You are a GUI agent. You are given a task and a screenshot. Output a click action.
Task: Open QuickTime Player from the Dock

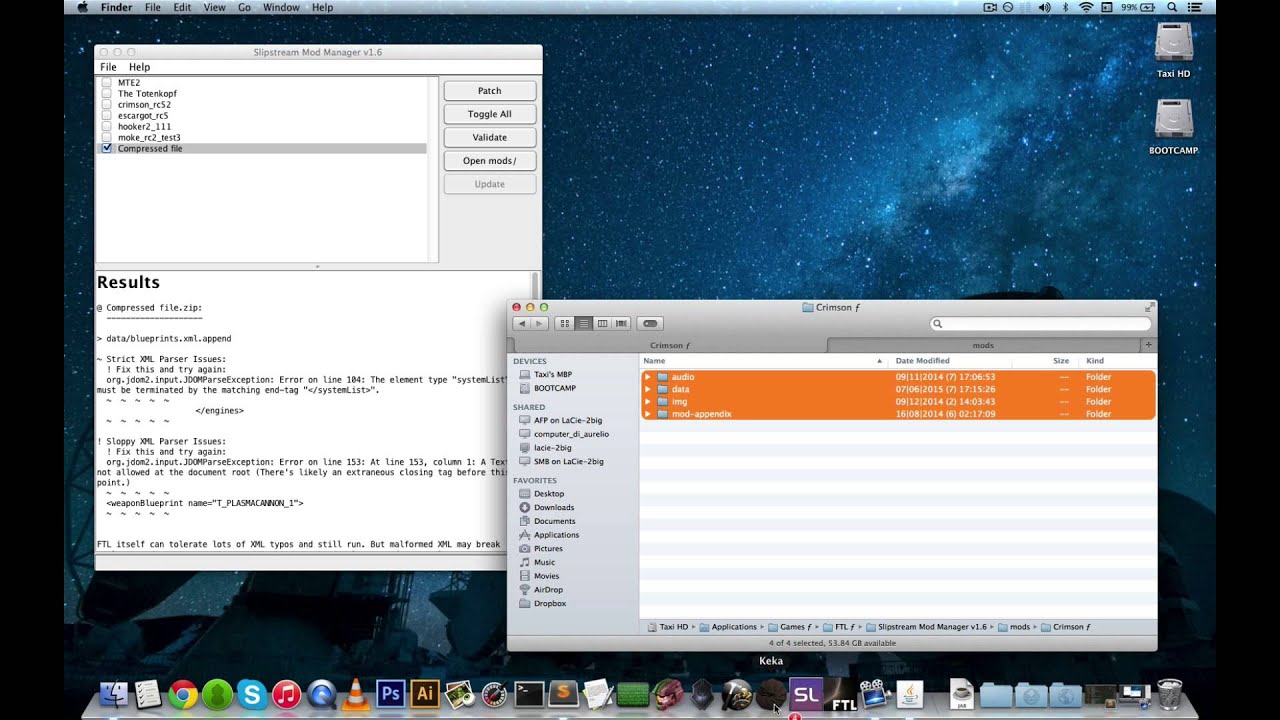click(875, 694)
